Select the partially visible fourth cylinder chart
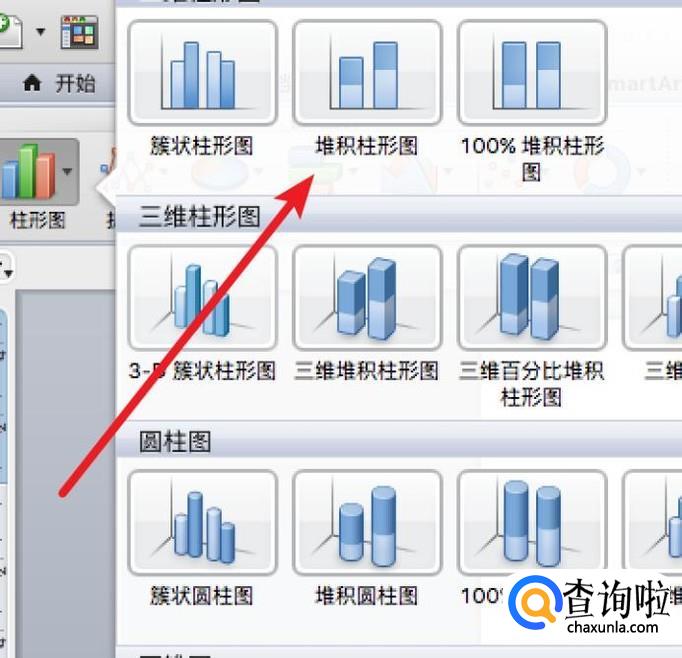 (652, 522)
